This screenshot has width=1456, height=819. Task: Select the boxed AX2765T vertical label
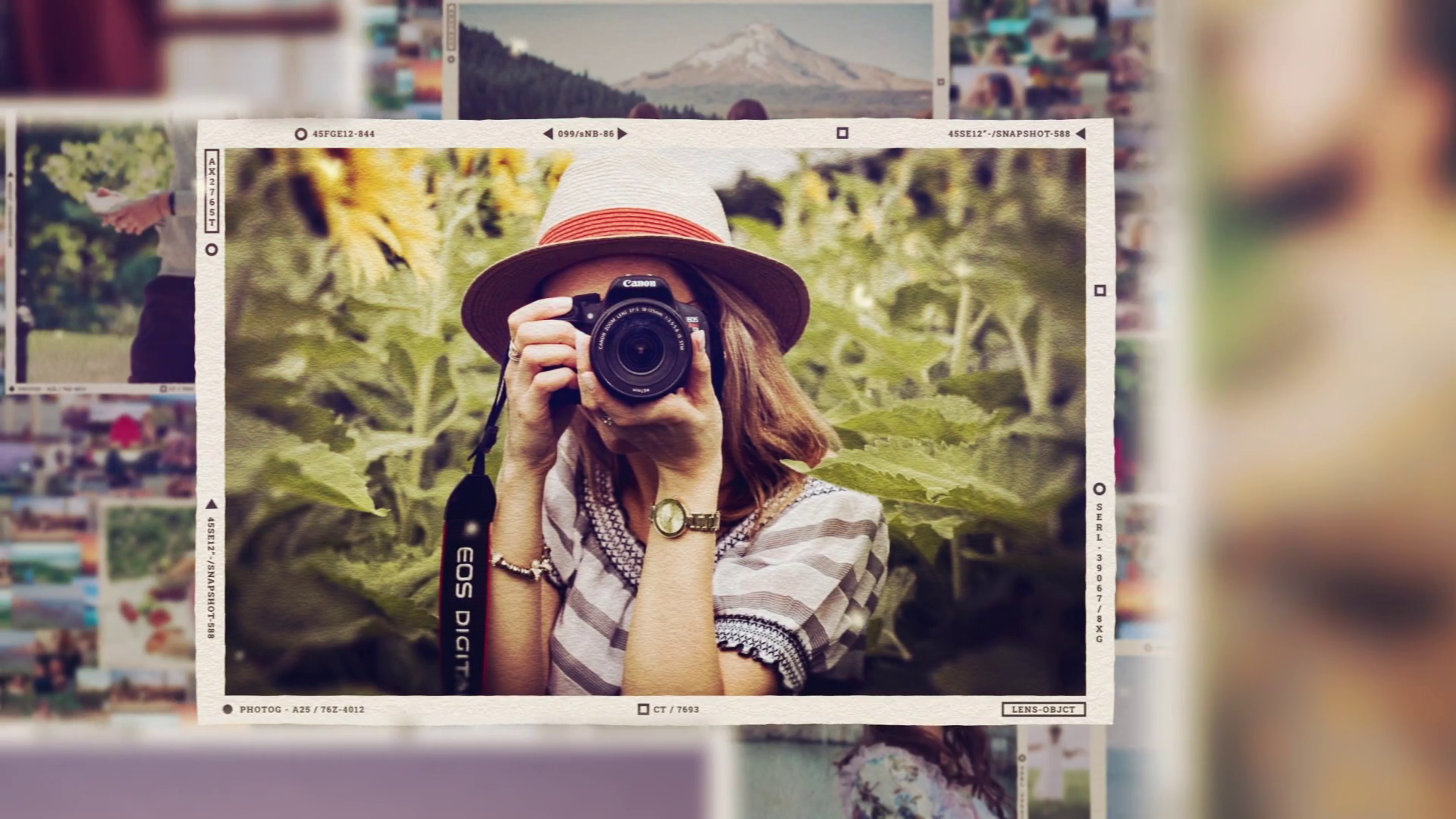212,191
